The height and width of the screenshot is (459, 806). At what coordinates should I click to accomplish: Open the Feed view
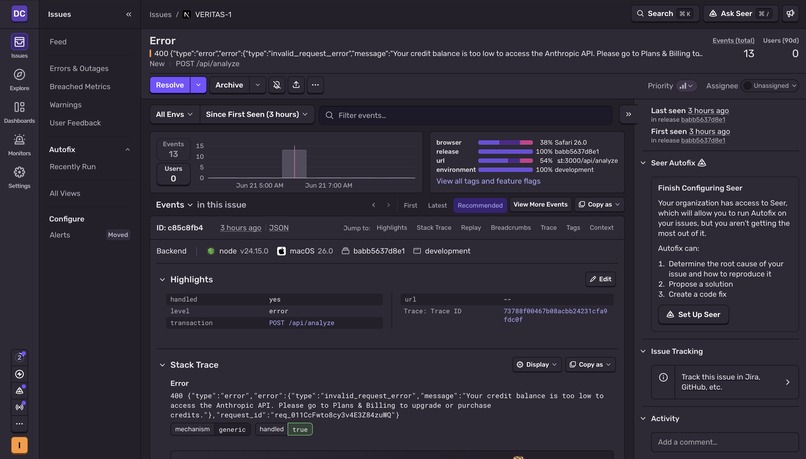coord(58,42)
